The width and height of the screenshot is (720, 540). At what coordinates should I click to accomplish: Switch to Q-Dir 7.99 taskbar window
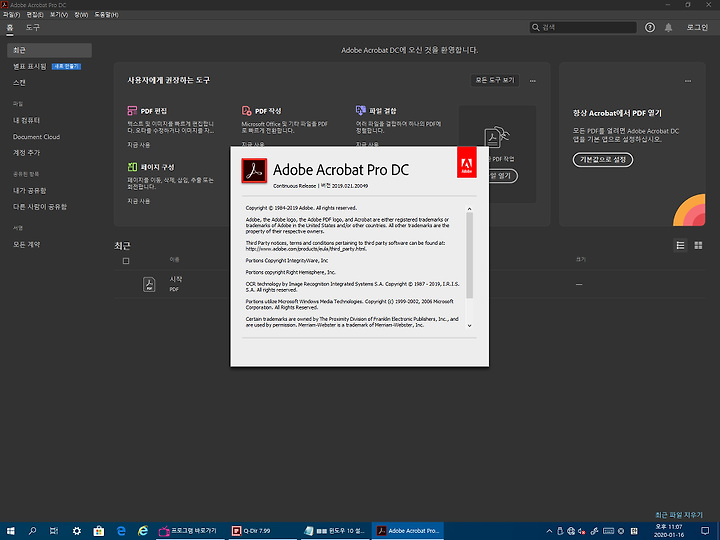click(262, 531)
